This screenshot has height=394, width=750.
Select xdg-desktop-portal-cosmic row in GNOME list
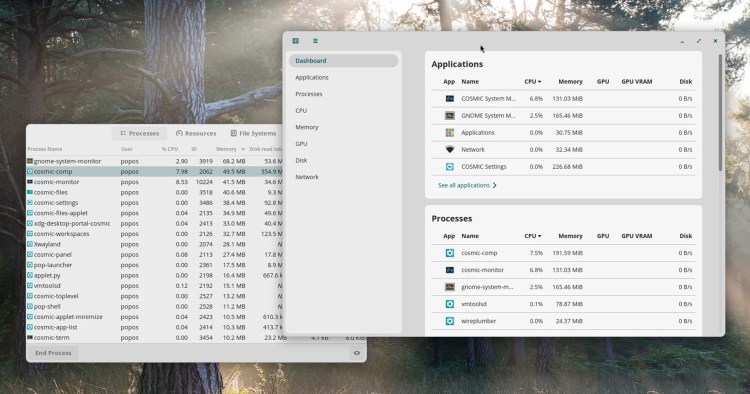click(155, 223)
